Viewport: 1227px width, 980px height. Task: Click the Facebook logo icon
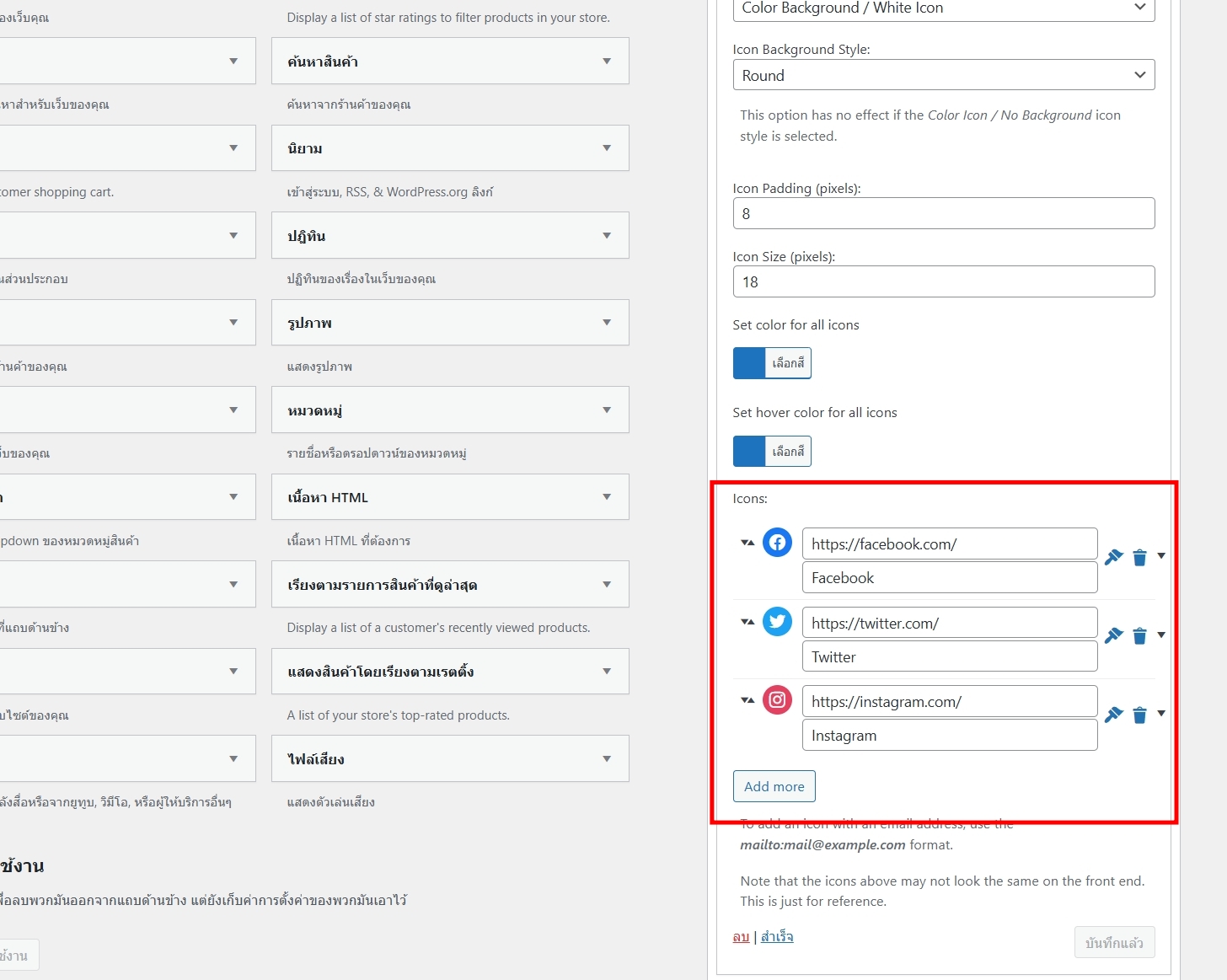click(x=776, y=543)
